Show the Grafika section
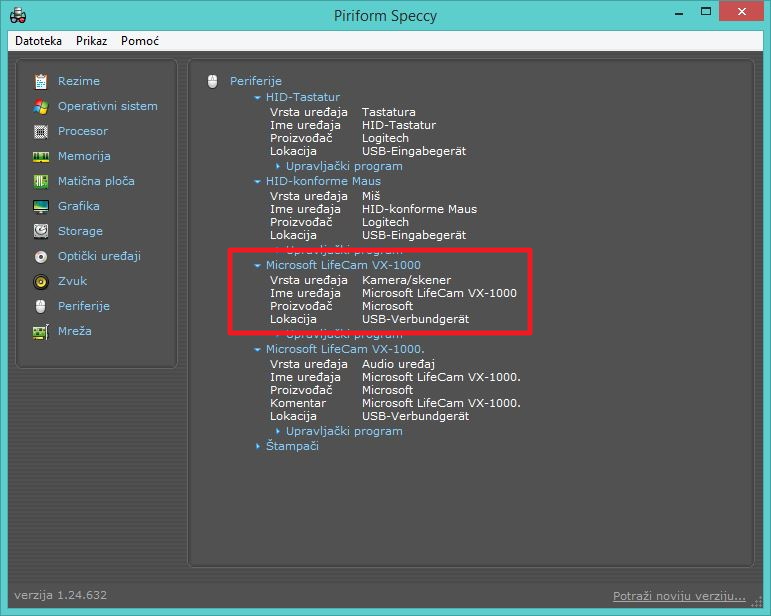 (79, 206)
